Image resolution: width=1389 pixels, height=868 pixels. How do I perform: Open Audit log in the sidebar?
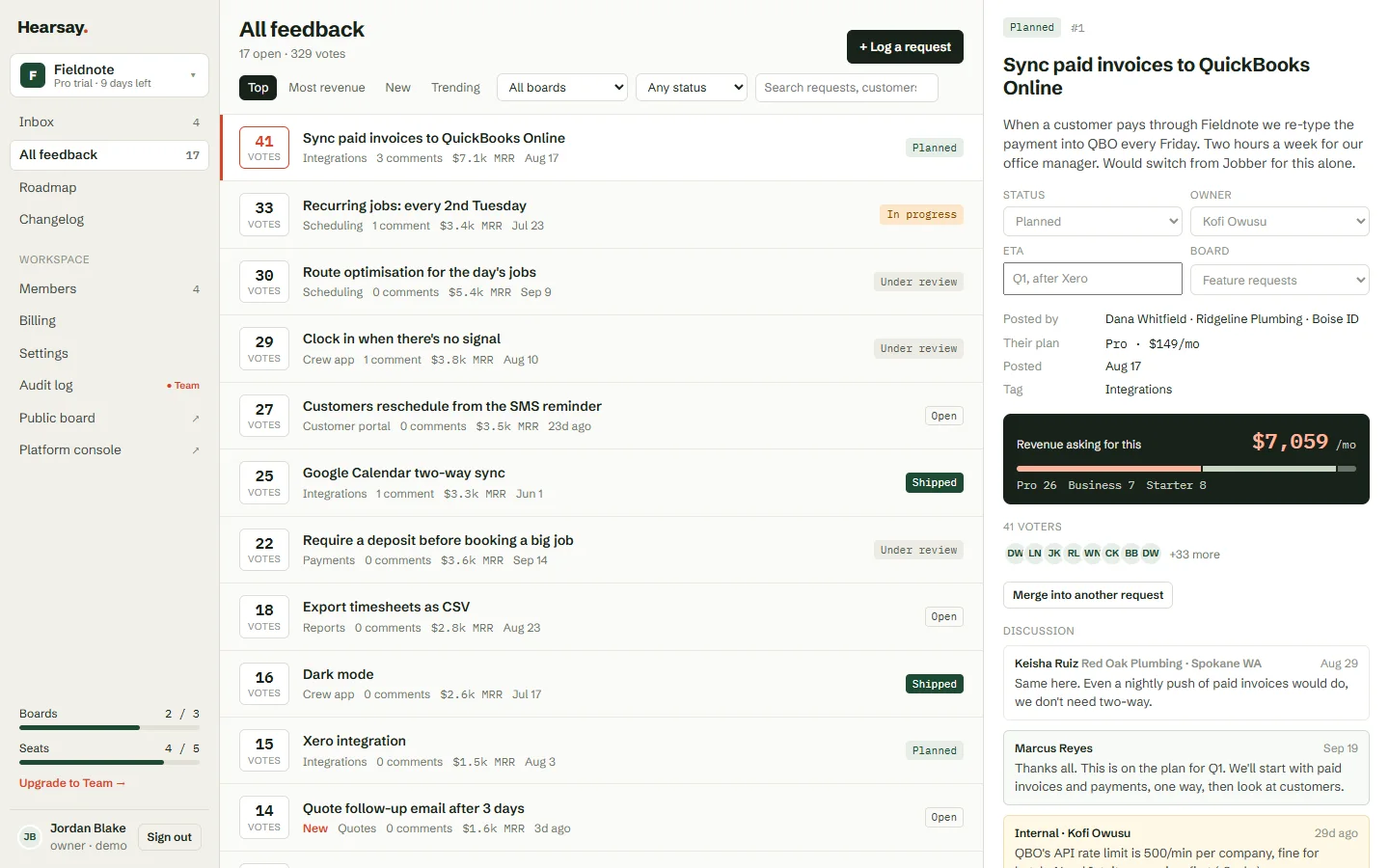pyautogui.click(x=109, y=386)
